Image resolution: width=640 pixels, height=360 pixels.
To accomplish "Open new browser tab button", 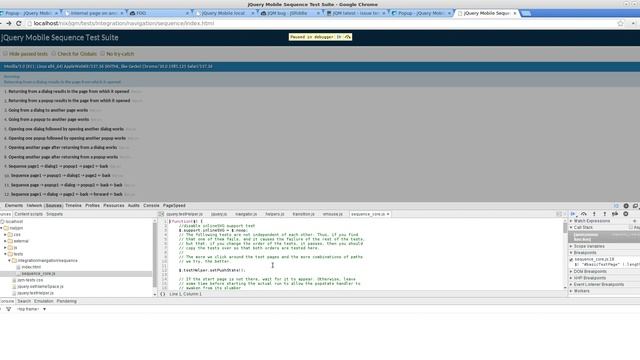I will (526, 13).
